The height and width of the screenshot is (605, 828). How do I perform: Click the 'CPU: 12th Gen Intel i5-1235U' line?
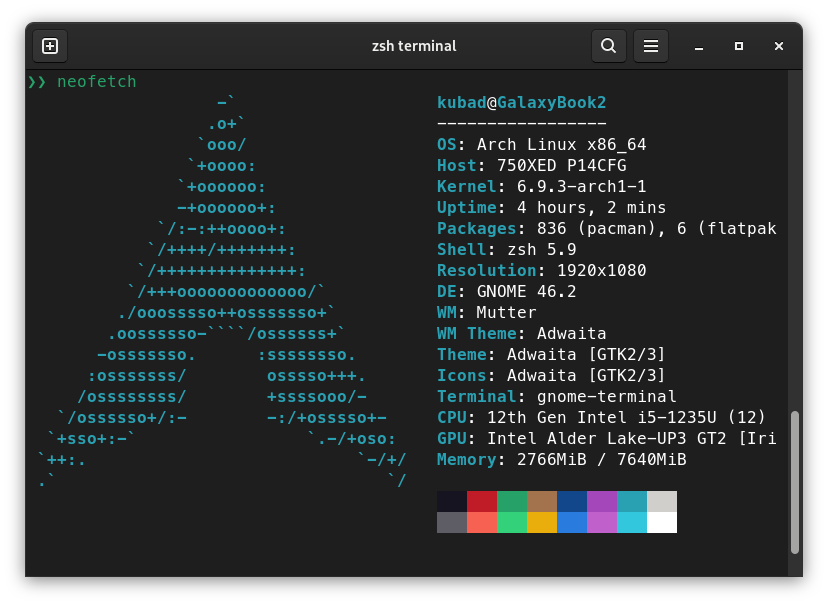pos(601,418)
